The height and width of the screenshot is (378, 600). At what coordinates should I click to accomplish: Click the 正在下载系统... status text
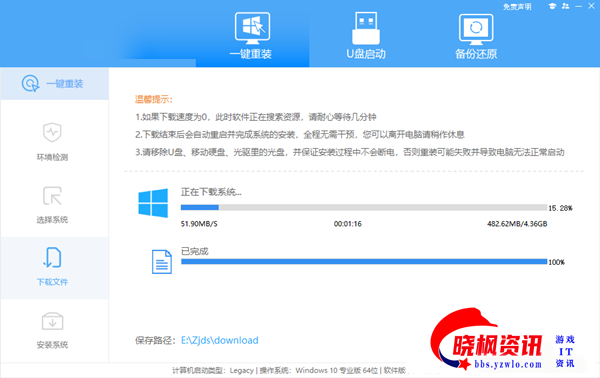[211, 192]
